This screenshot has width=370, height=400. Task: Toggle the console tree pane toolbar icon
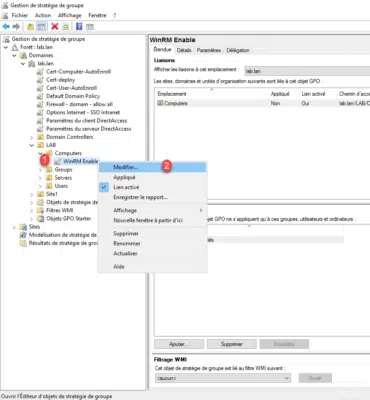coord(41,26)
